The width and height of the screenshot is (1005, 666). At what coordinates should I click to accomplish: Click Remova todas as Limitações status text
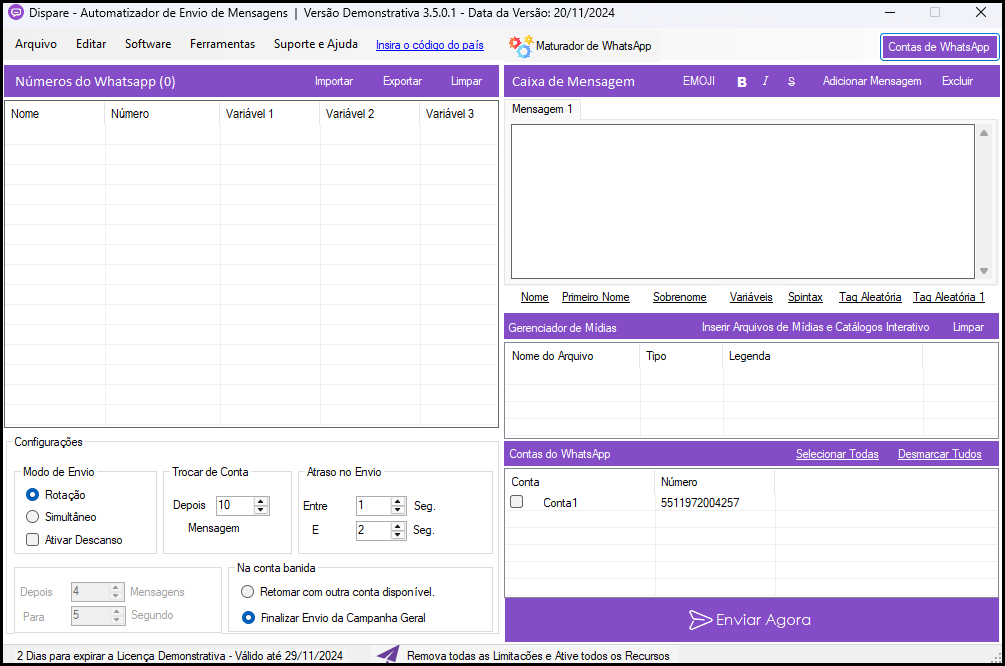(x=538, y=656)
